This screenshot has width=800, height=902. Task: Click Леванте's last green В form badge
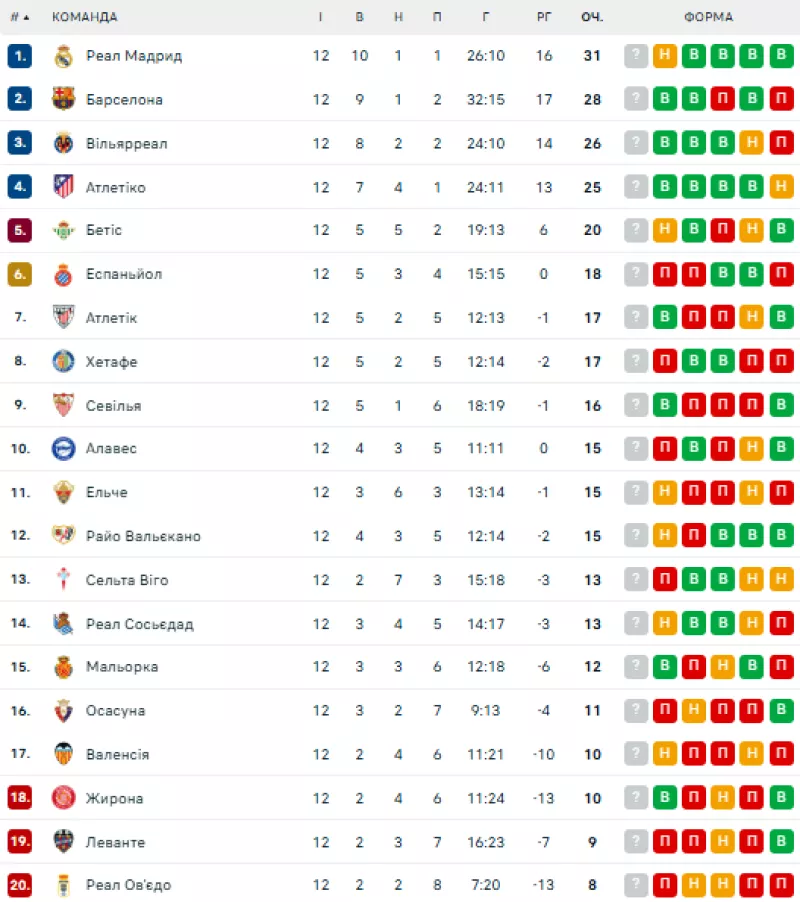(782, 842)
